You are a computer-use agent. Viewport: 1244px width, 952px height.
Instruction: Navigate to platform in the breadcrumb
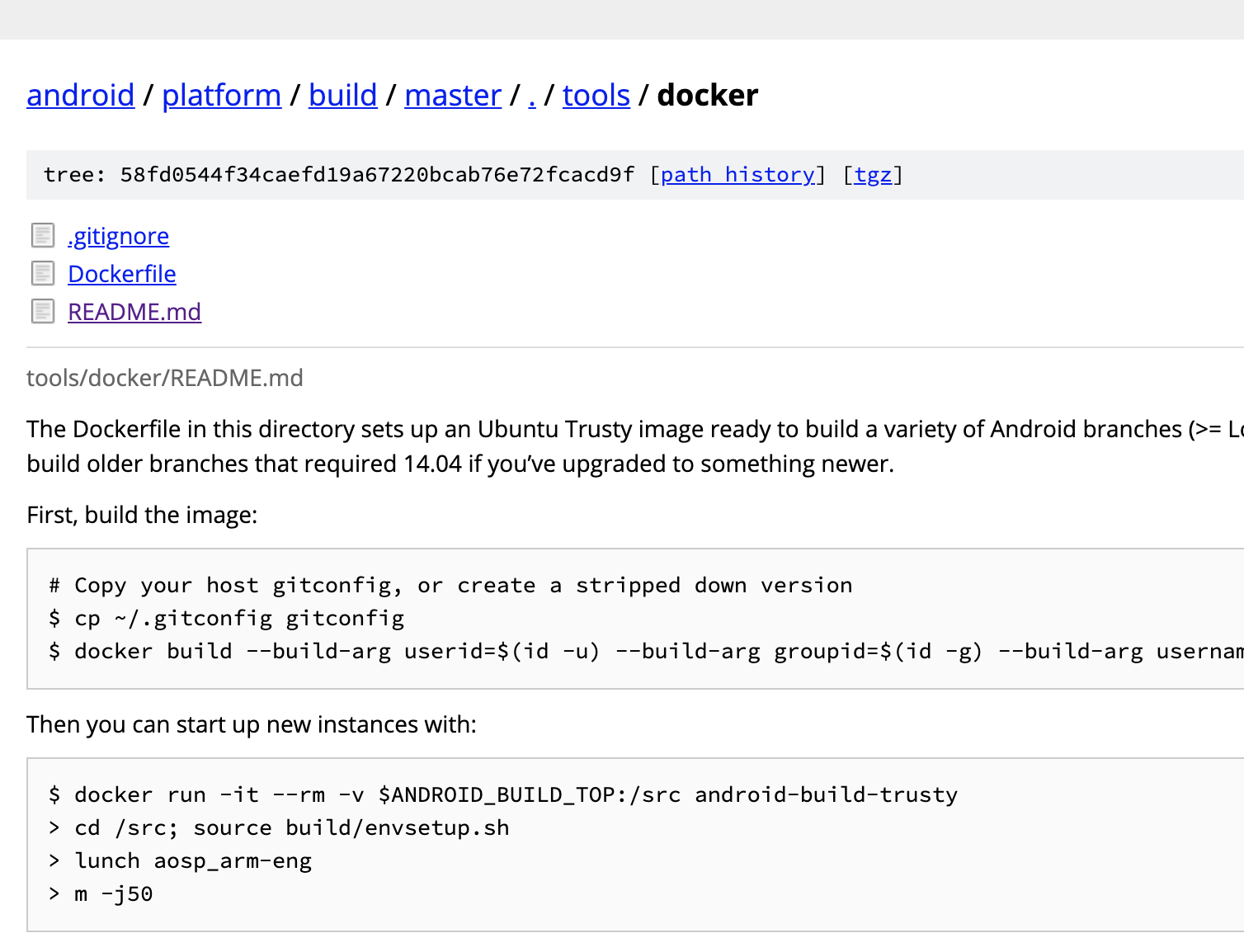(221, 95)
